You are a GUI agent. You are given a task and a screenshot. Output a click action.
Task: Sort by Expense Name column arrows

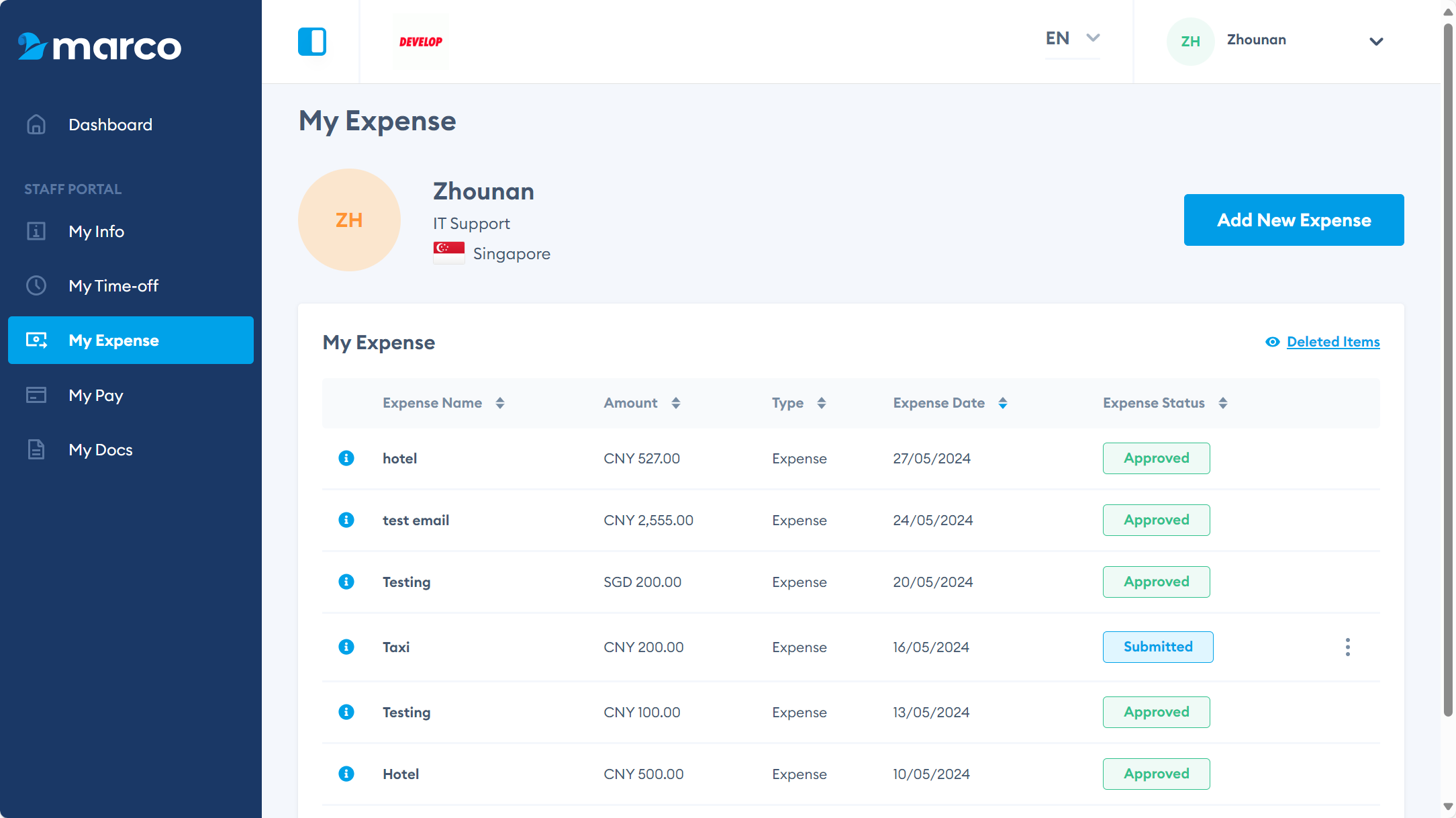point(500,403)
